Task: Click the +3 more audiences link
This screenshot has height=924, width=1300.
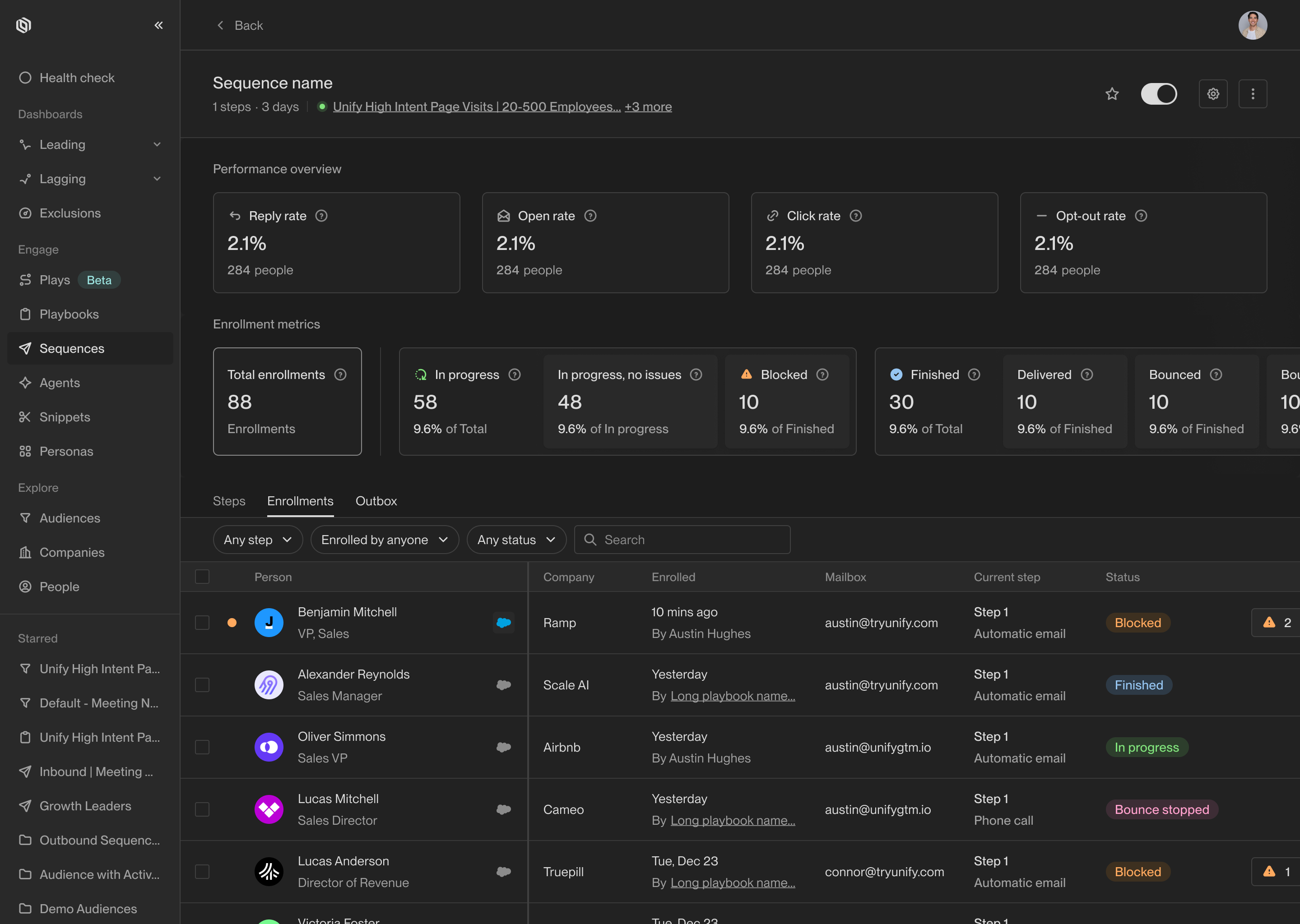Action: point(648,106)
